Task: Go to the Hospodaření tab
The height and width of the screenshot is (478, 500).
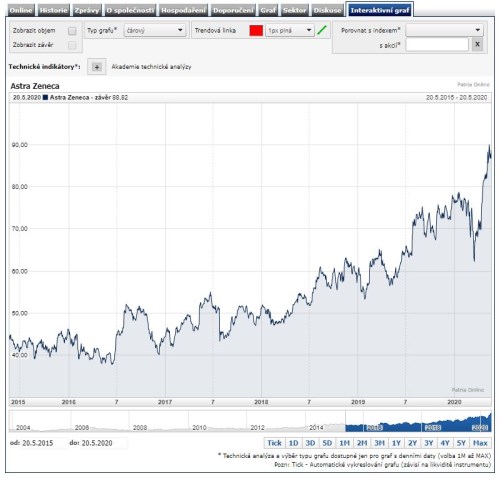Action: pyautogui.click(x=183, y=10)
